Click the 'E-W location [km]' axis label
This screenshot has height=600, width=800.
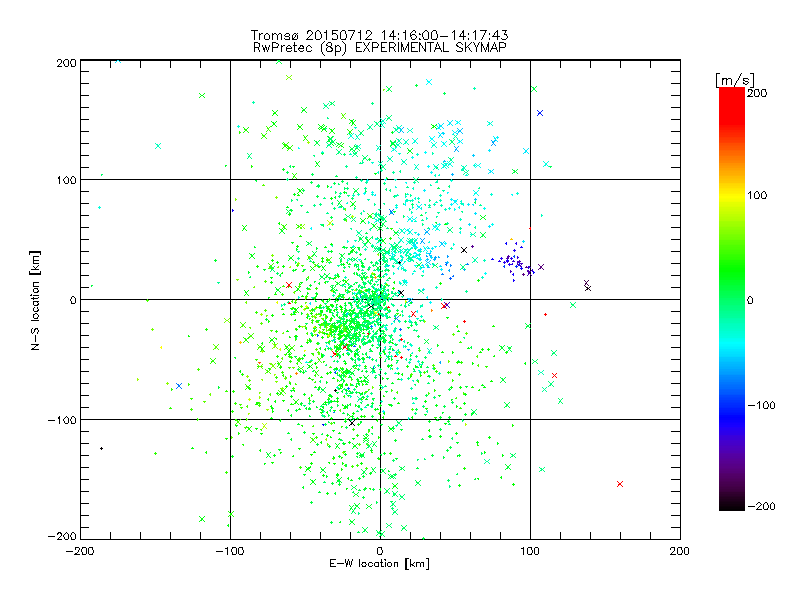coord(379,564)
